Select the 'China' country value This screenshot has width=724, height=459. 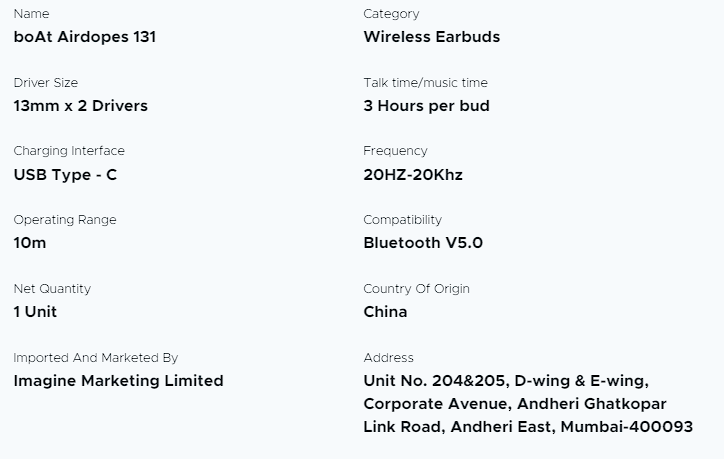coord(385,312)
